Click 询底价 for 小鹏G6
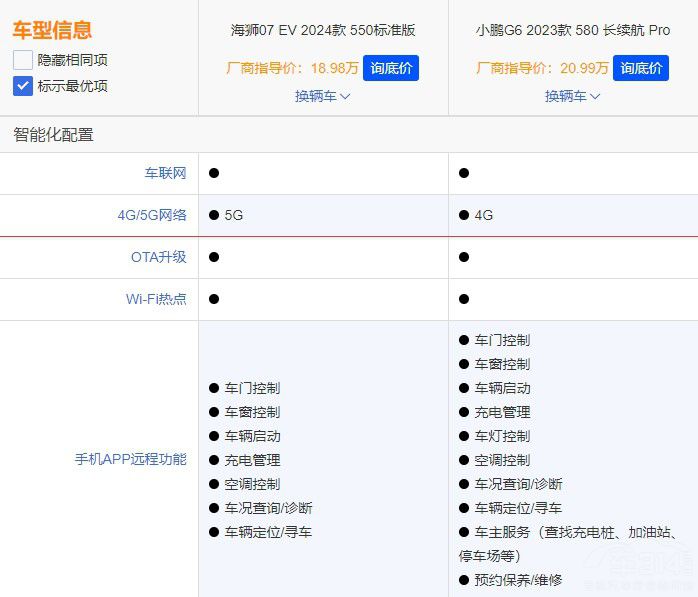The image size is (698, 597). tap(640, 68)
